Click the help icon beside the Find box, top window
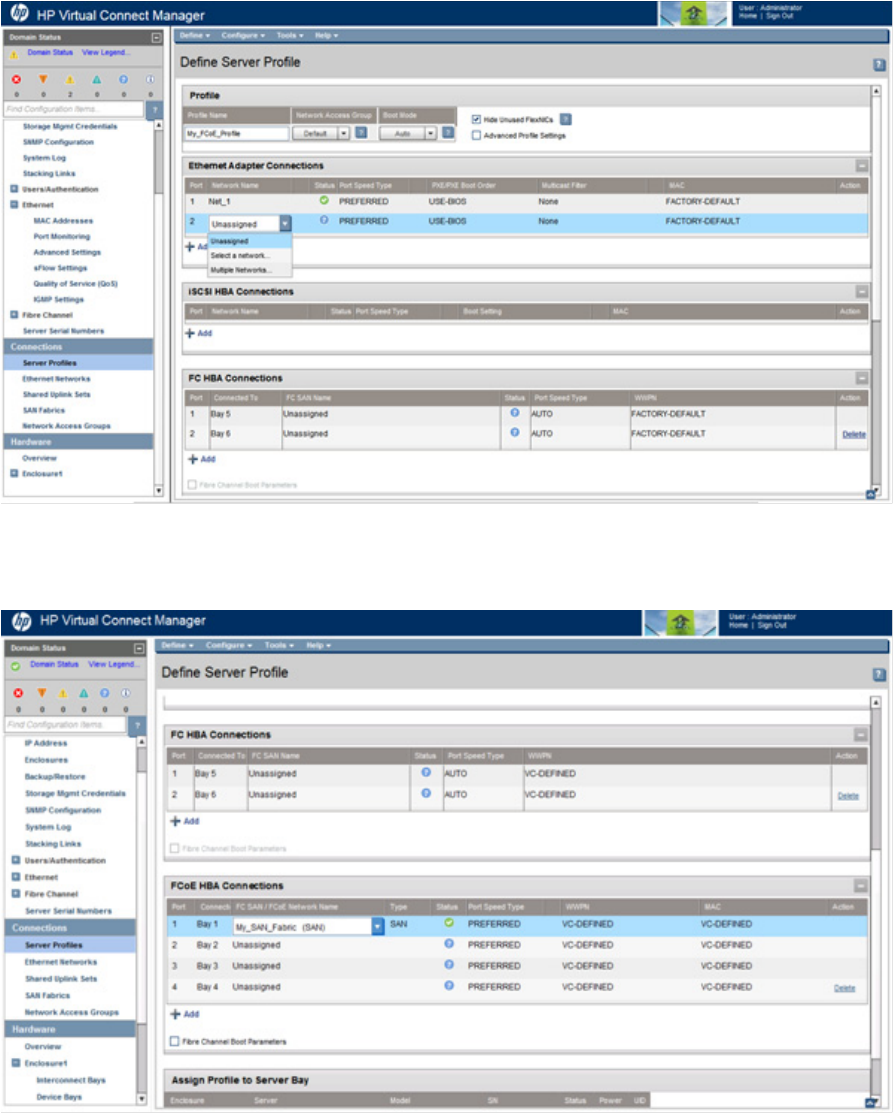Image resolution: width=894 pixels, height=1114 pixels. 154,109
